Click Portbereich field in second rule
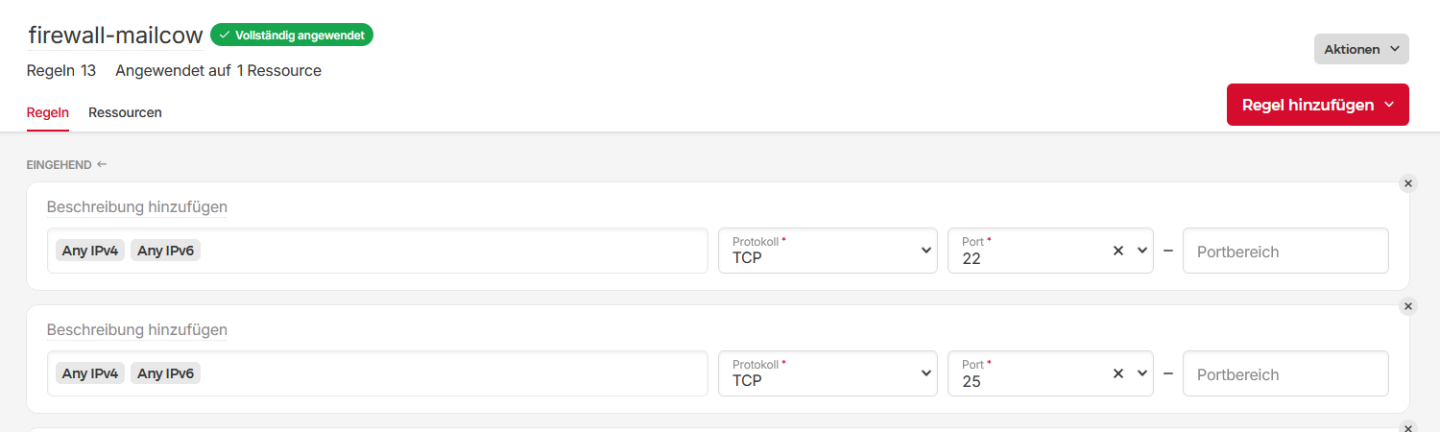1440x432 pixels. (1286, 374)
